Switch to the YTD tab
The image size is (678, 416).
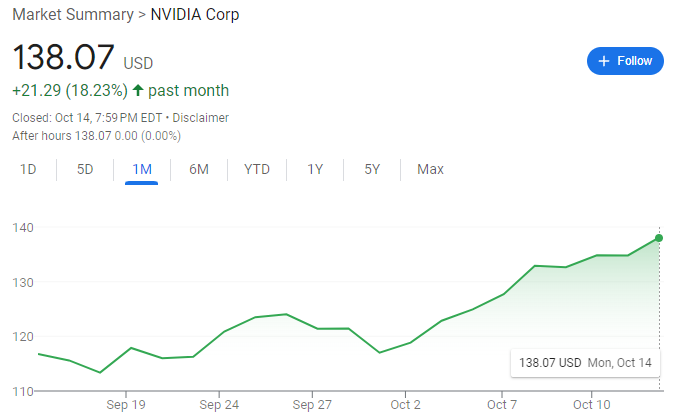pyautogui.click(x=257, y=169)
